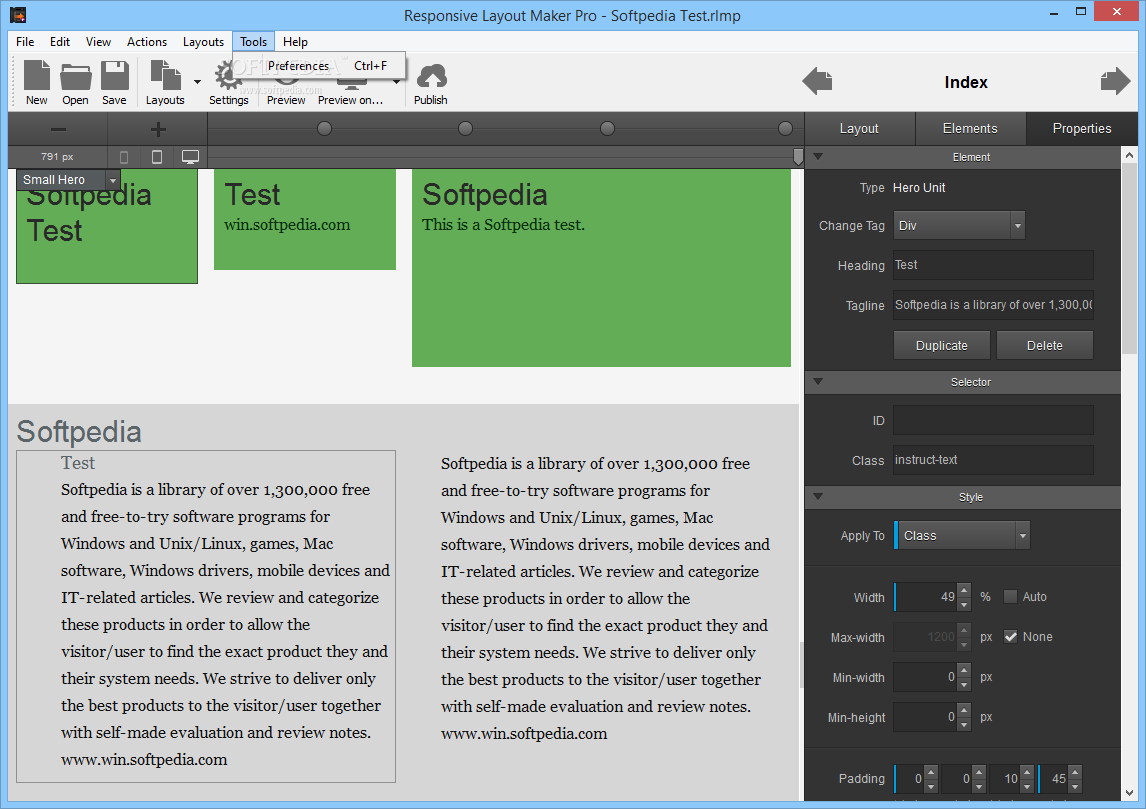Switch to the Layout tab
Viewport: 1146px width, 809px height.
(x=859, y=129)
